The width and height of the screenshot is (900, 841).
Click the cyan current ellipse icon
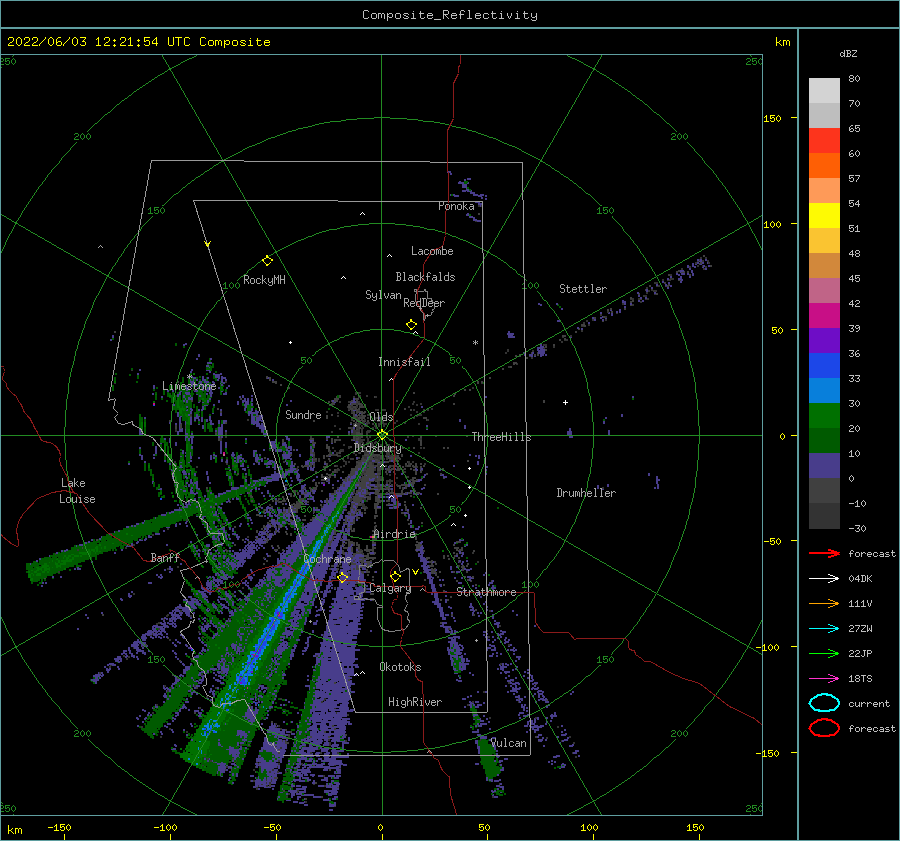[x=824, y=703]
